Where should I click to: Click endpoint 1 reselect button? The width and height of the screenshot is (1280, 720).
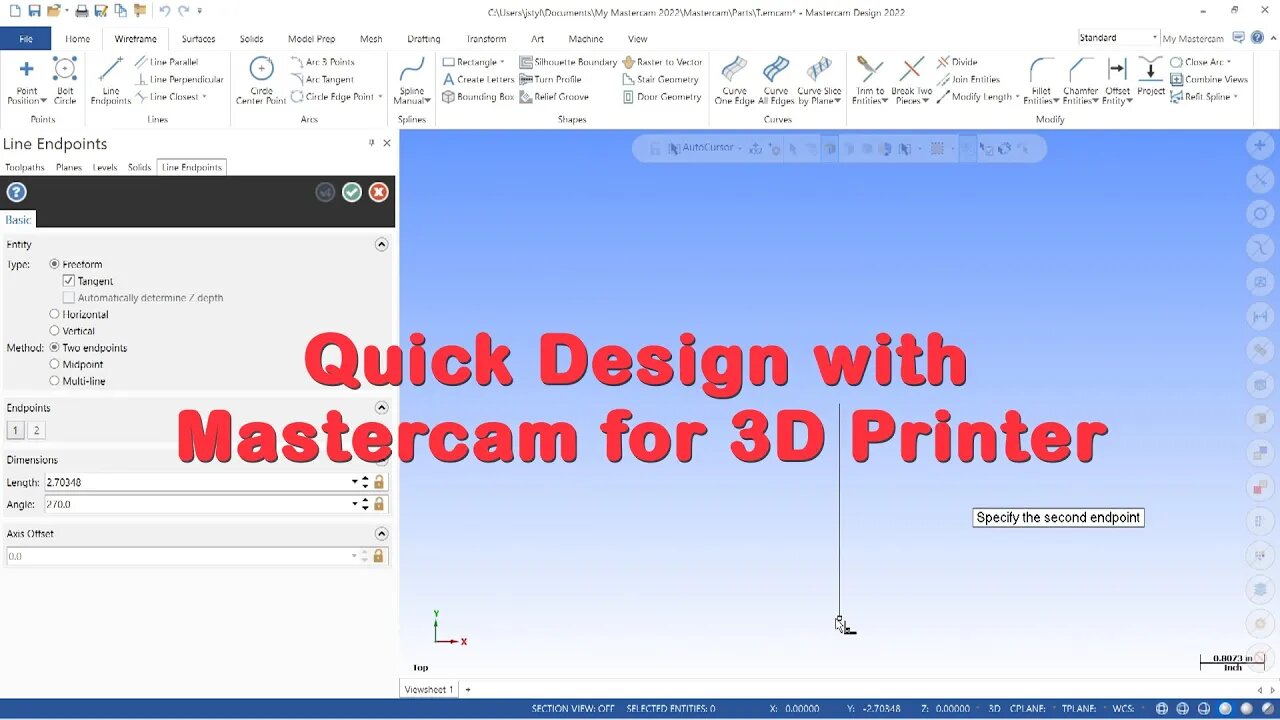(x=15, y=430)
